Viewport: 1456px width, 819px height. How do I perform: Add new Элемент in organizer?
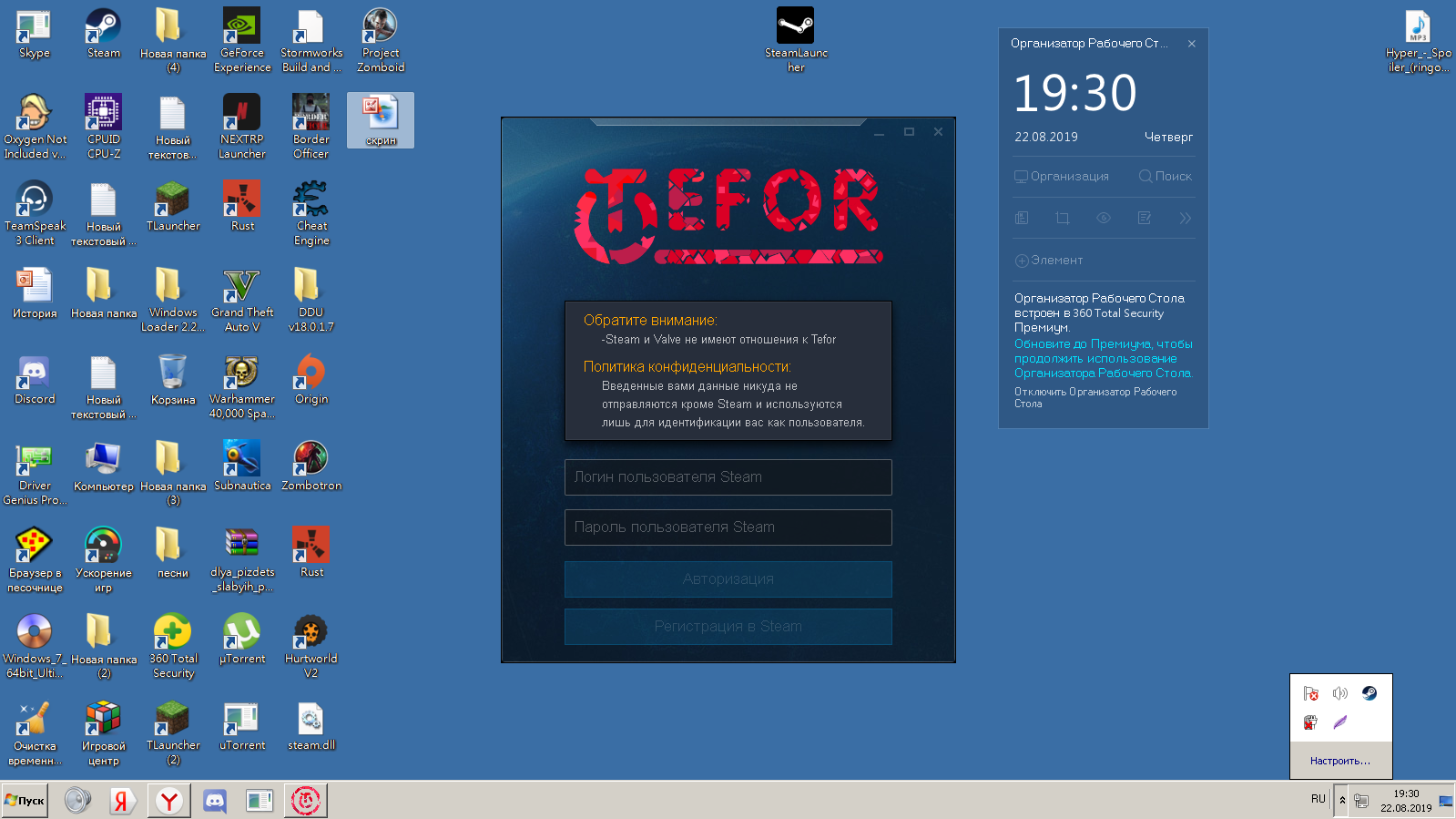pos(1049,261)
